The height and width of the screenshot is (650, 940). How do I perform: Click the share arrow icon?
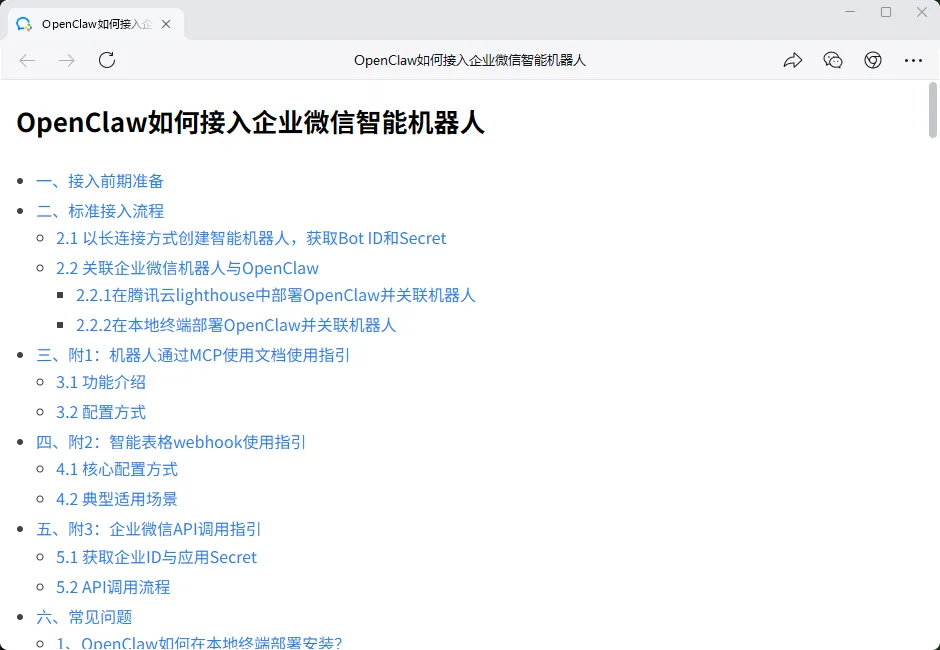click(x=793, y=60)
